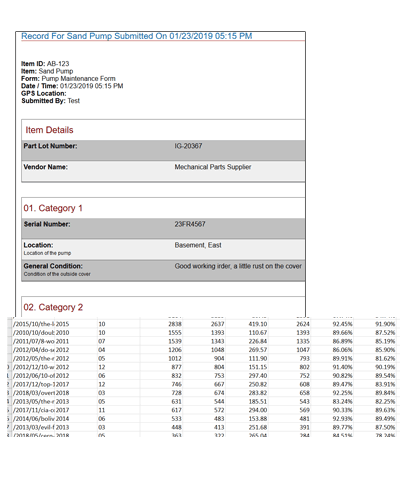
Task: Click the 'Submitted By: Test' line
Action: pyautogui.click(x=50, y=101)
